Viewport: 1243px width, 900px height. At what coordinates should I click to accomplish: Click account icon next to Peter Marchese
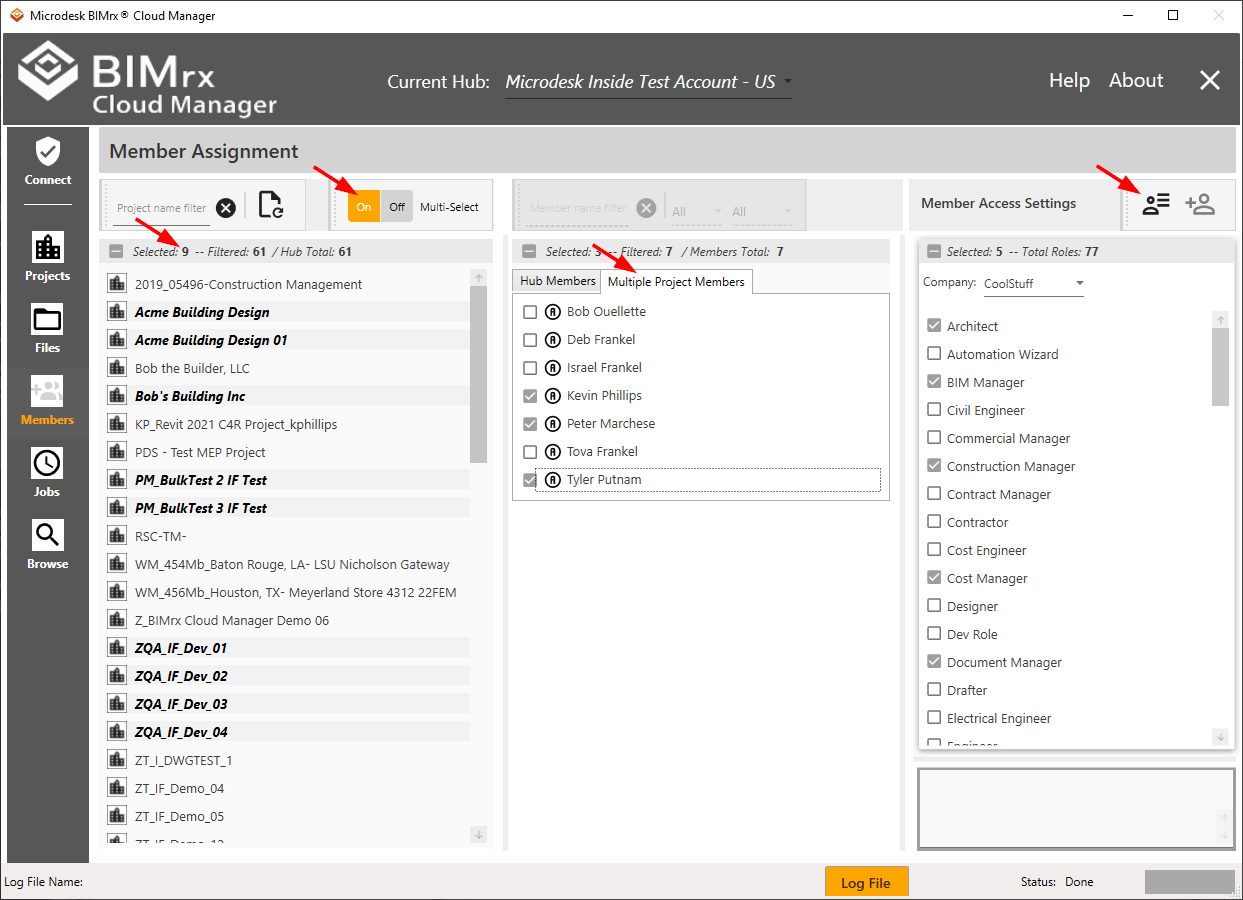tap(552, 424)
